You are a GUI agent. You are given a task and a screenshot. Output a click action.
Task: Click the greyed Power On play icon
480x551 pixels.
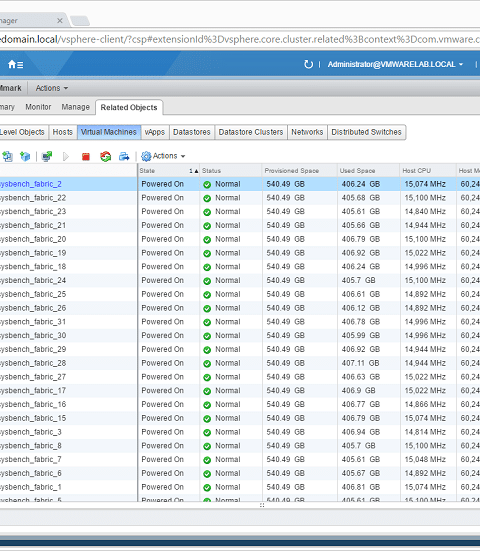click(66, 156)
